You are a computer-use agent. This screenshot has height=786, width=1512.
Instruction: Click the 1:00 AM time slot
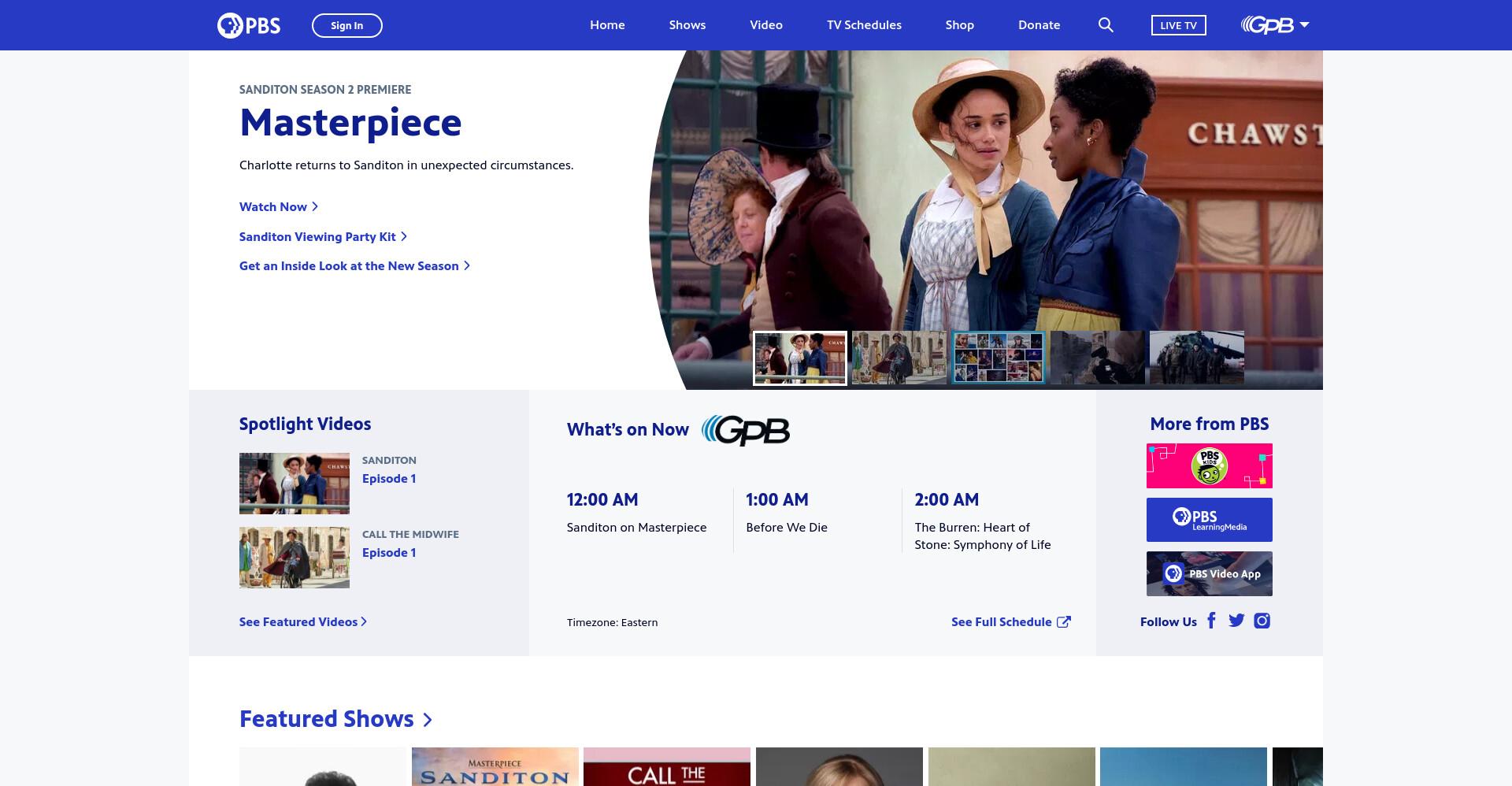click(777, 500)
